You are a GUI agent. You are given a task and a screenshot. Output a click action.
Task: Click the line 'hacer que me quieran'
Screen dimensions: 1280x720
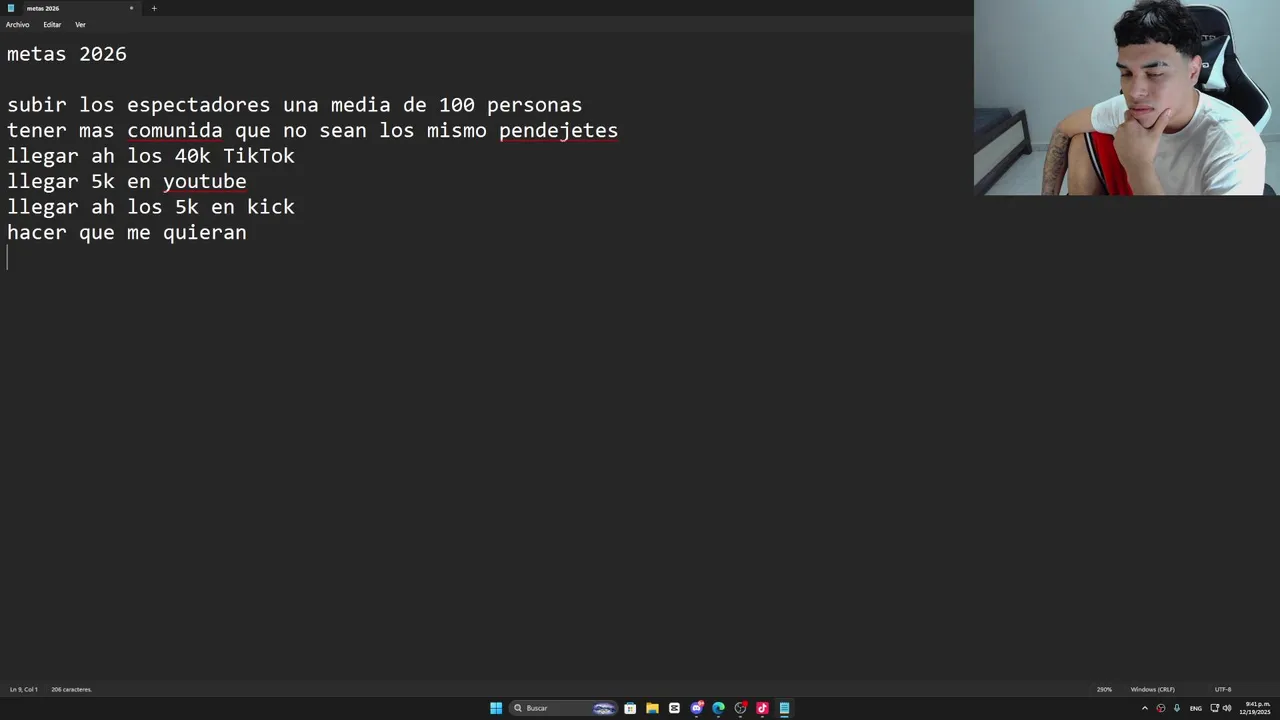pyautogui.click(x=127, y=233)
